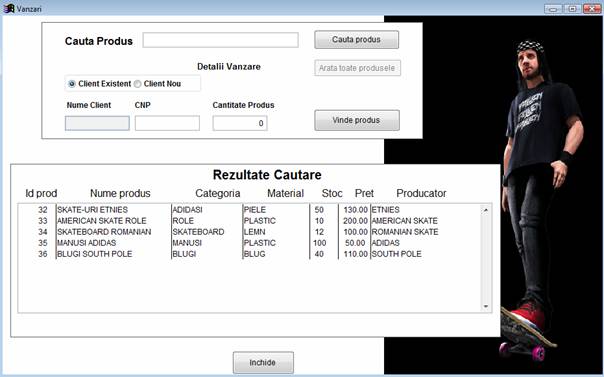Focus the CNP input field

pyautogui.click(x=167, y=123)
